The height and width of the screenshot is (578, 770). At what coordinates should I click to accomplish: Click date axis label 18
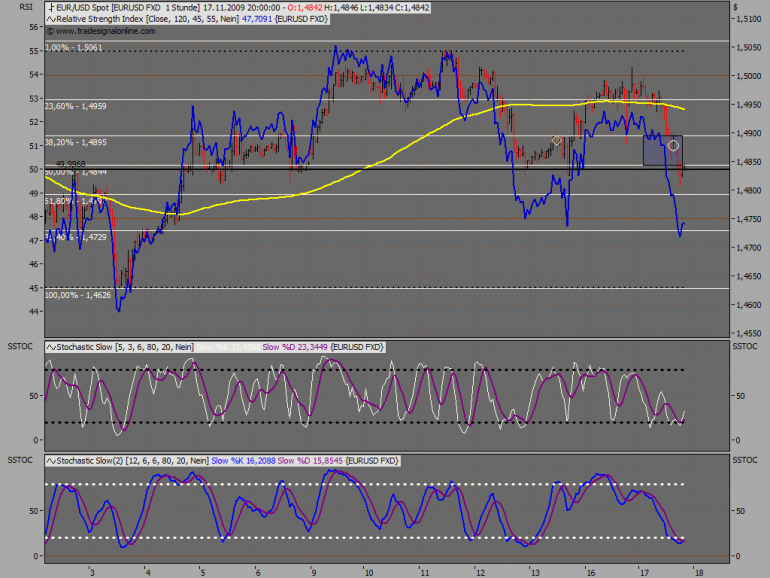[699, 573]
